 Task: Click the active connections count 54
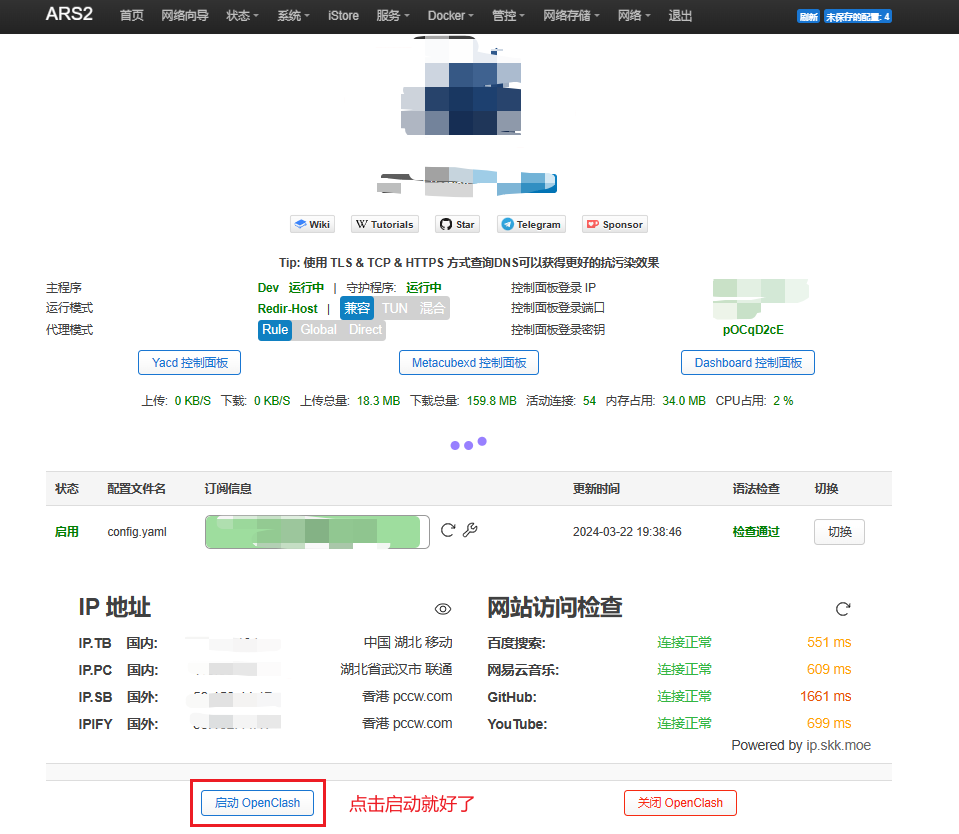(x=589, y=401)
